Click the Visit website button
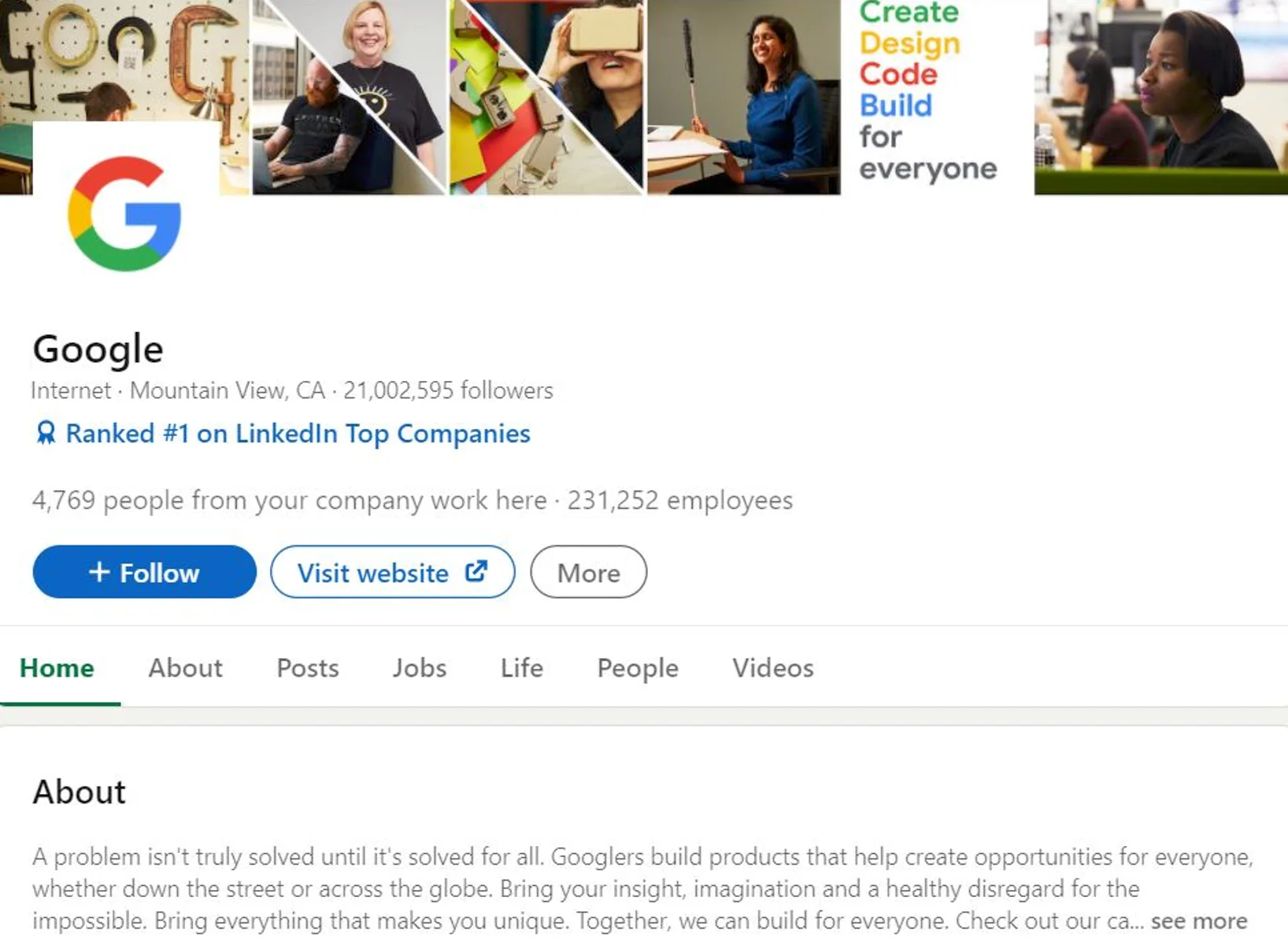 coord(392,572)
